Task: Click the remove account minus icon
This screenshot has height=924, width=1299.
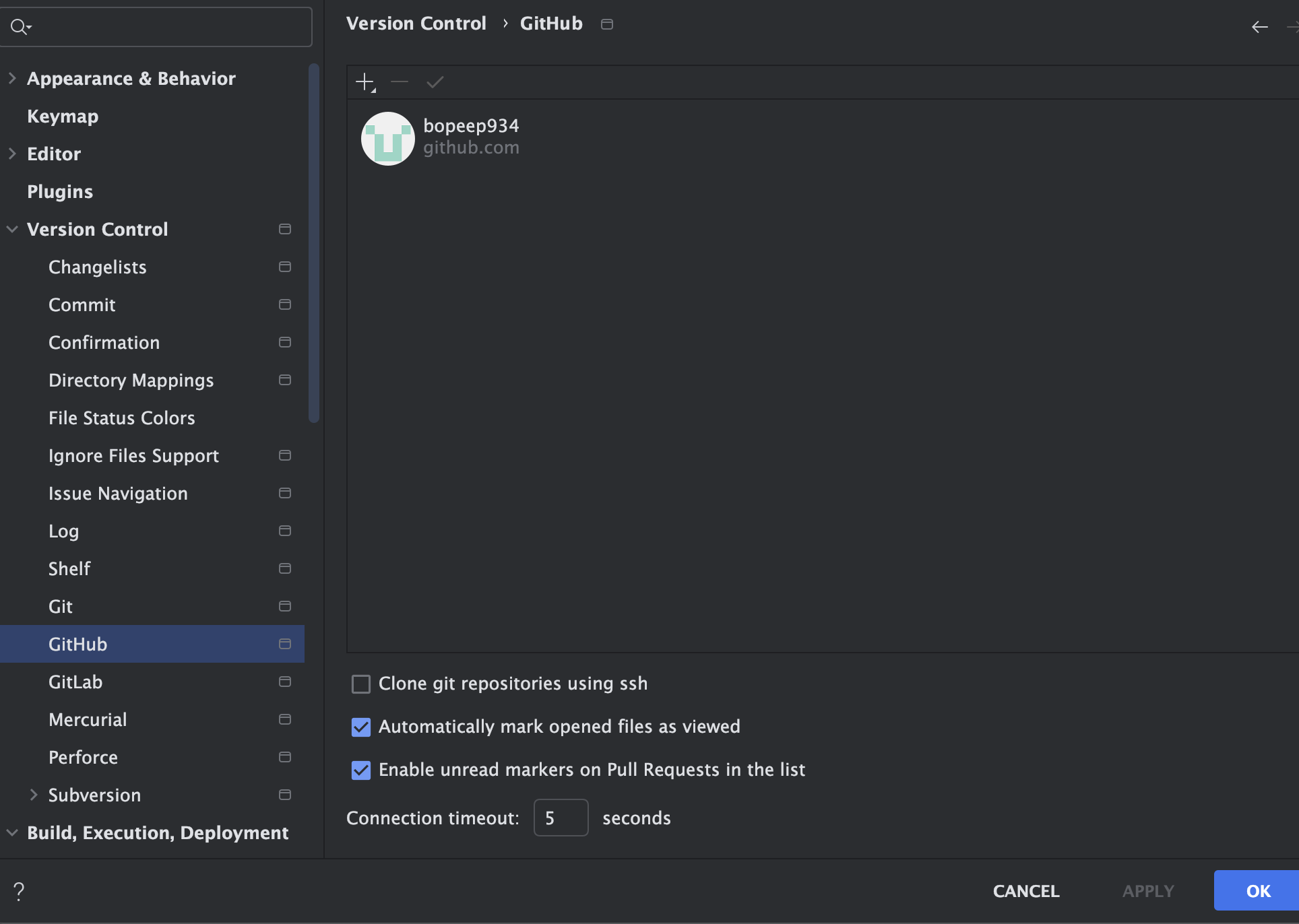Action: [400, 82]
